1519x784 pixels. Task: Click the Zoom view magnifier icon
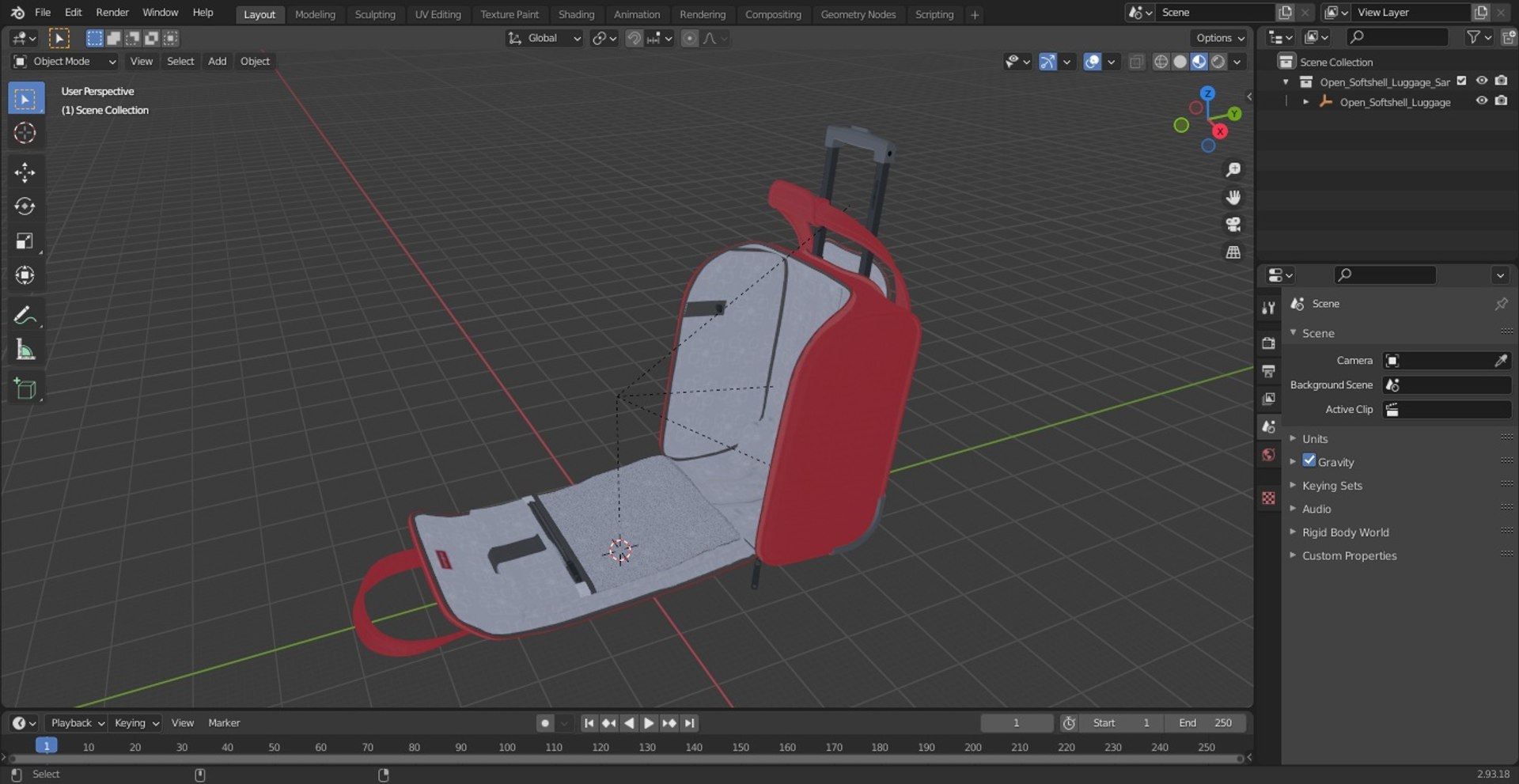coord(1233,170)
